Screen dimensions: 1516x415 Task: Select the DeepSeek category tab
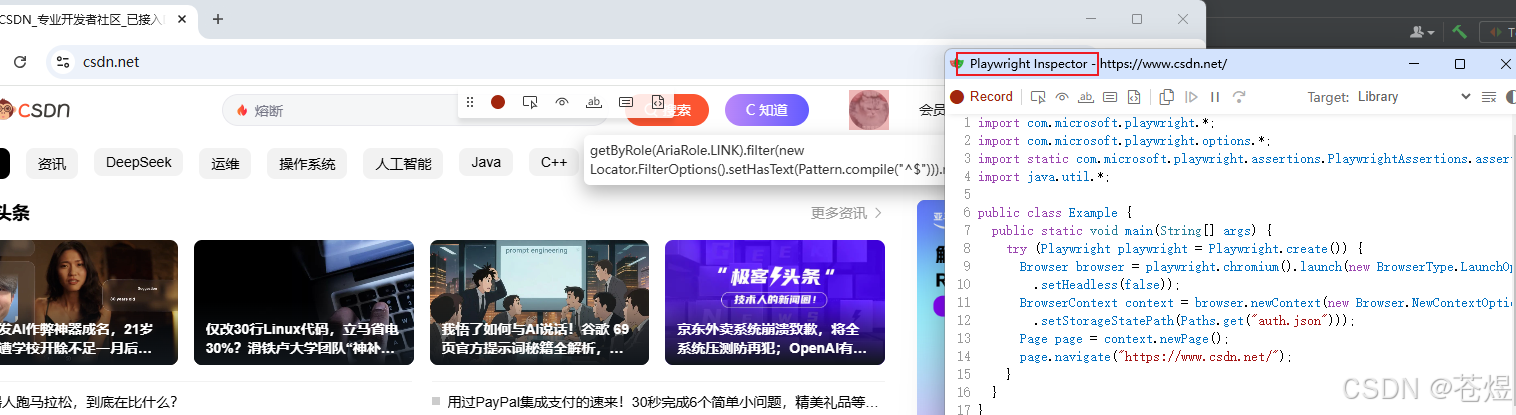139,162
